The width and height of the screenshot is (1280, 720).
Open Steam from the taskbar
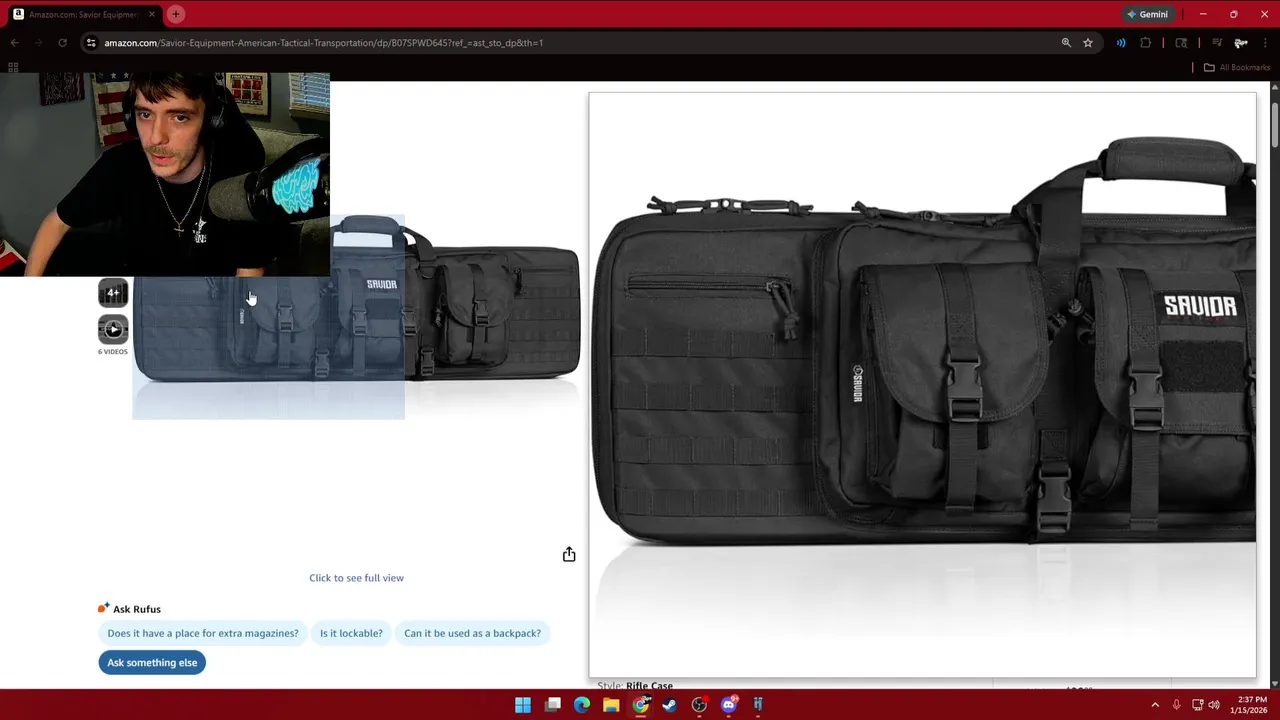coord(670,705)
